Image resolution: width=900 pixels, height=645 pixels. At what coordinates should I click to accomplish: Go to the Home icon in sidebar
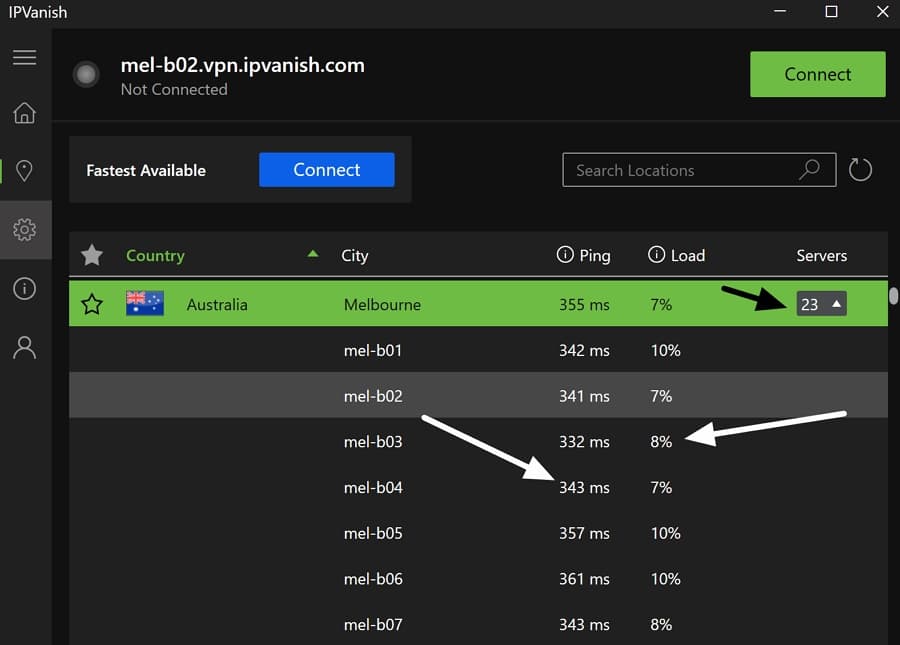coord(25,113)
